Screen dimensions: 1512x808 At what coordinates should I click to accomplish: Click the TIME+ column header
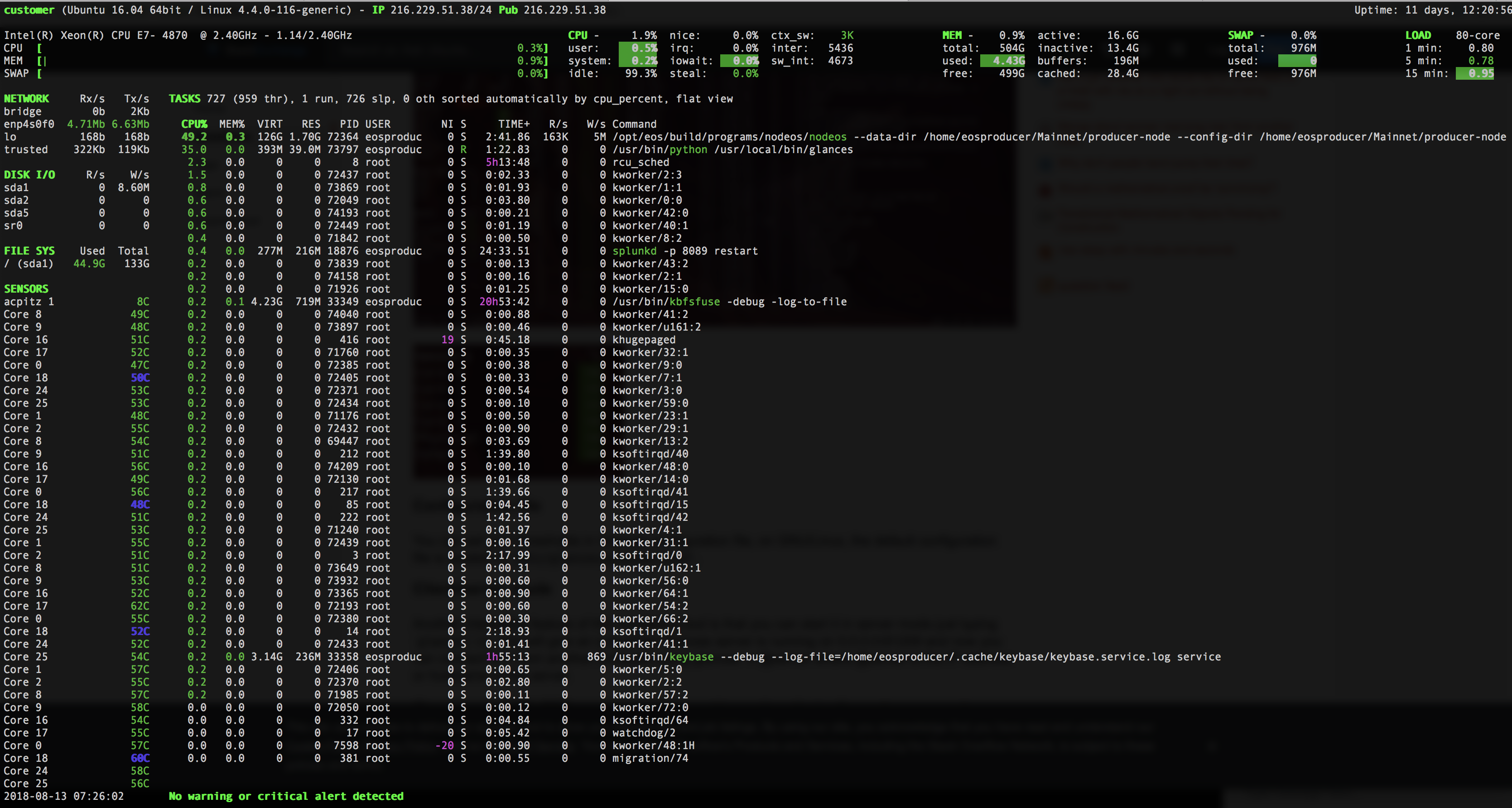(x=514, y=125)
